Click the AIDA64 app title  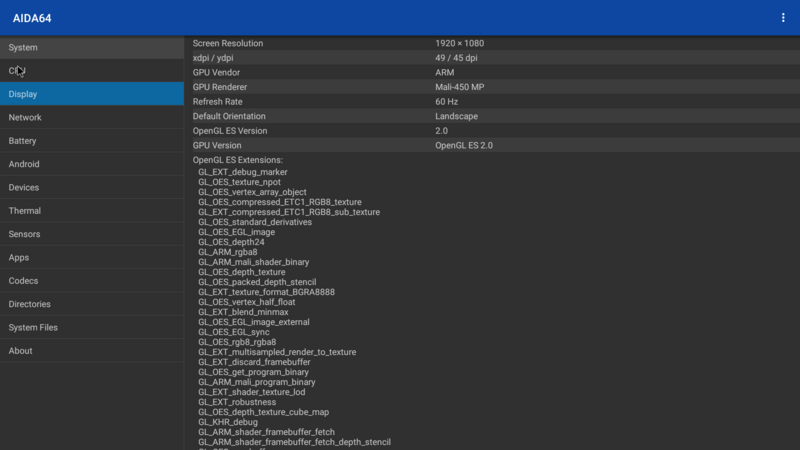point(32,18)
